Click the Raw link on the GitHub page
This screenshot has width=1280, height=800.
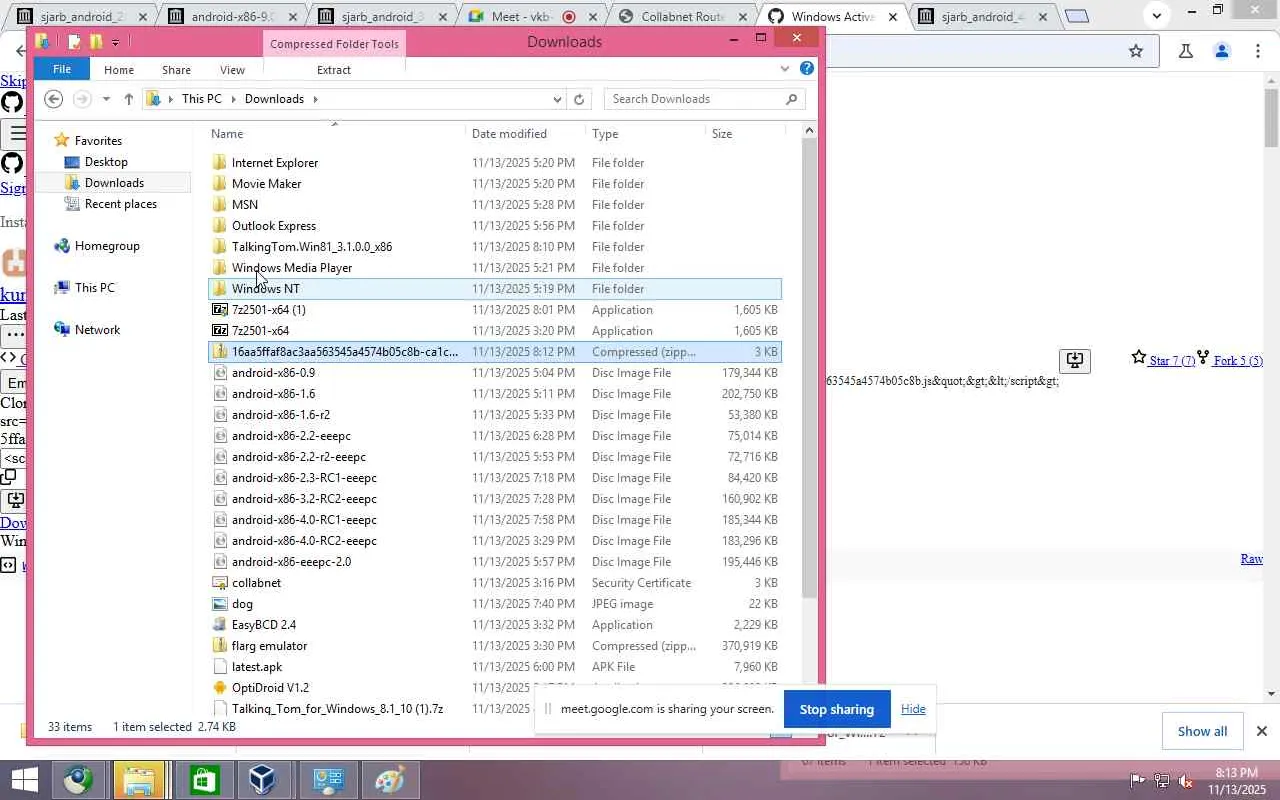pyautogui.click(x=1251, y=559)
